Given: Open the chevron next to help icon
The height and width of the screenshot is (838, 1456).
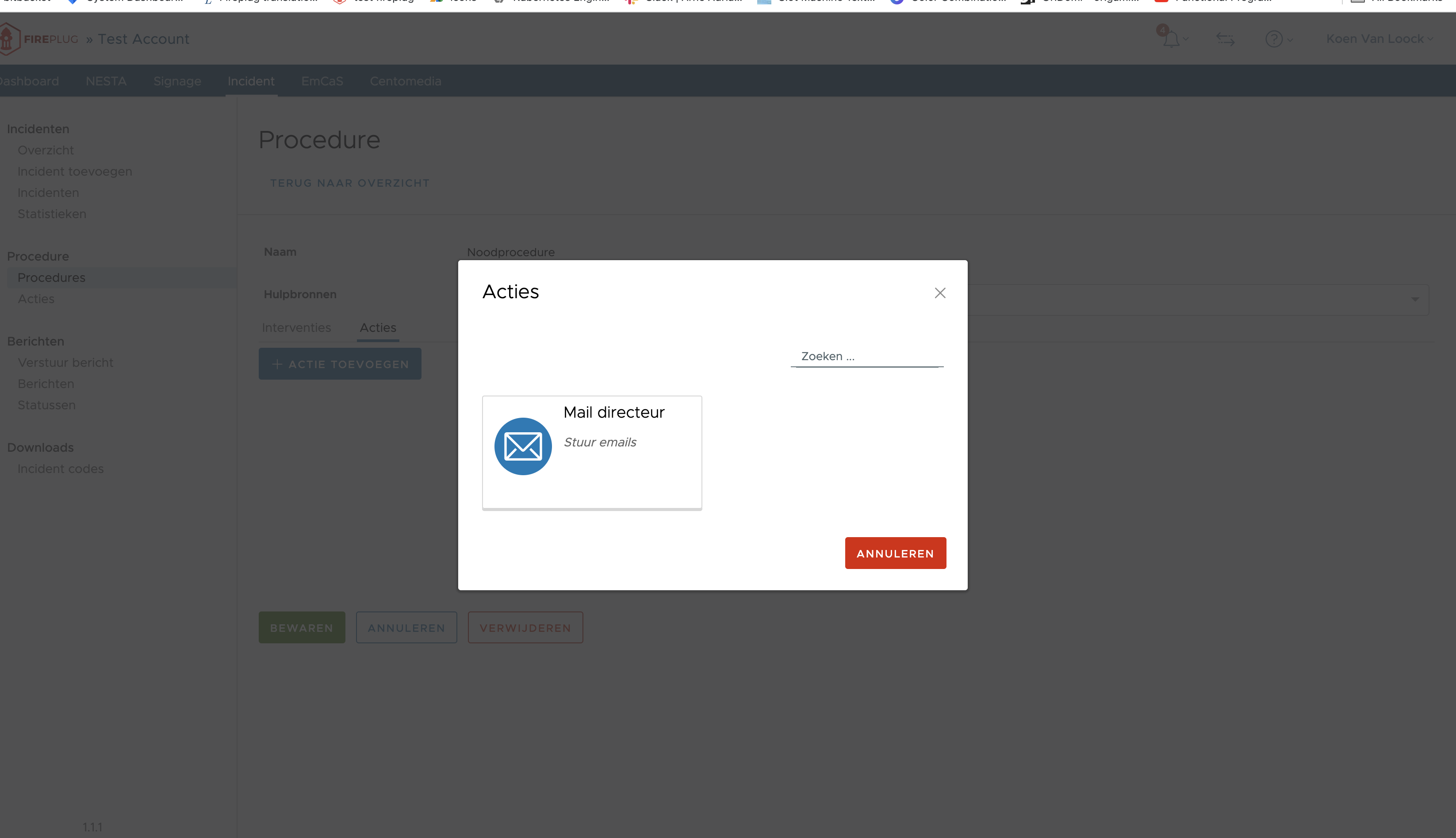Looking at the screenshot, I should 1290,40.
